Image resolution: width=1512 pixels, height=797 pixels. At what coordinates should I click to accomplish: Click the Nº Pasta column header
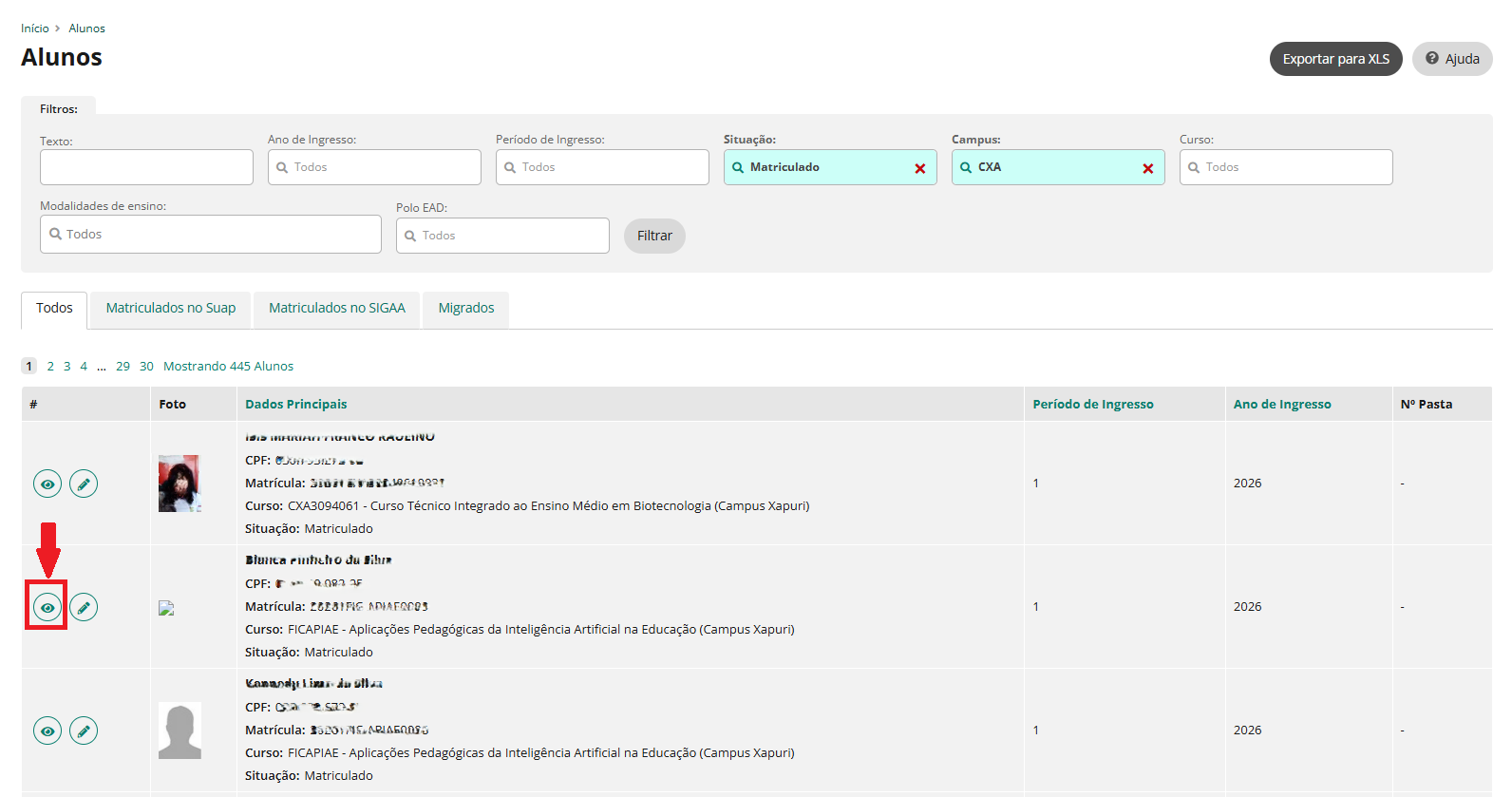(1426, 404)
